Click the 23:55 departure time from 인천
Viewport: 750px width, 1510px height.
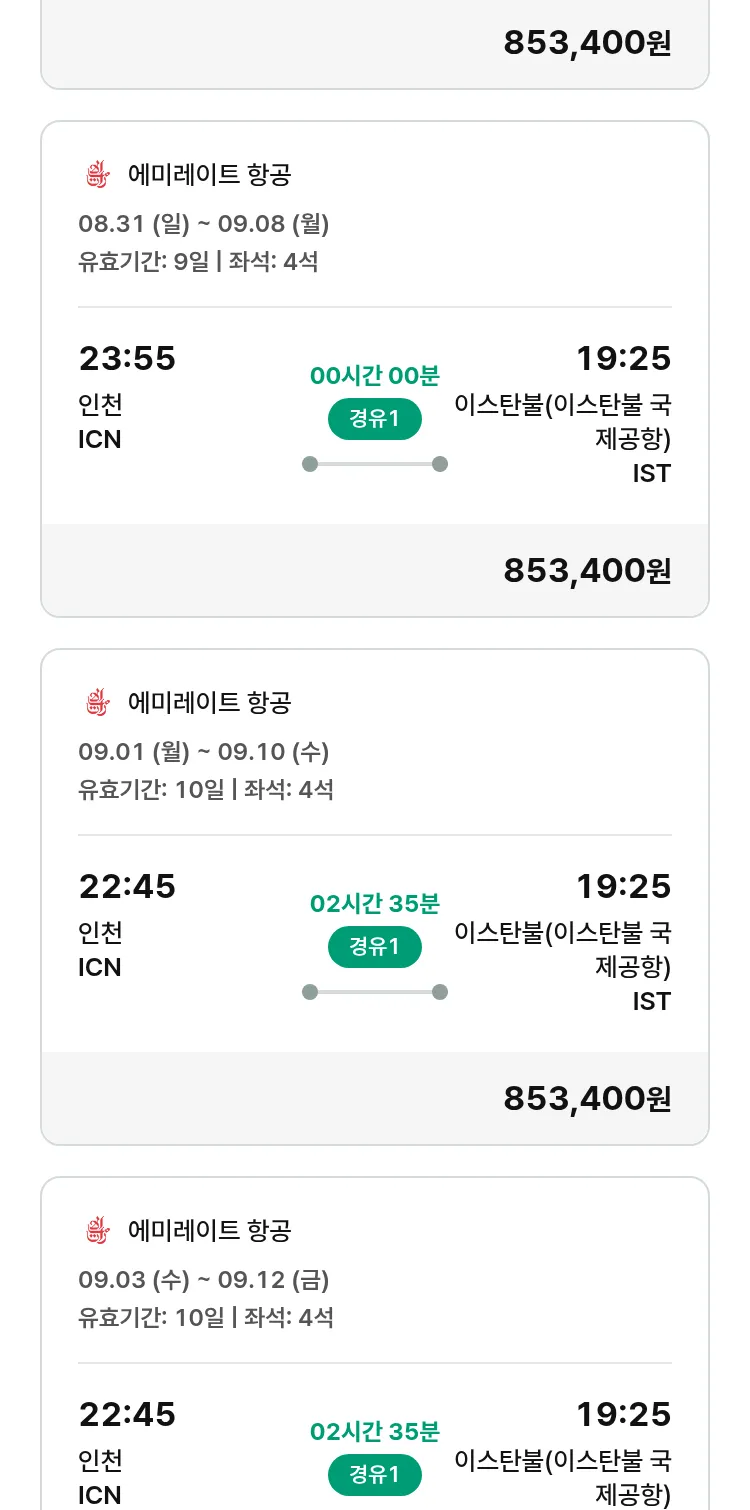(127, 358)
